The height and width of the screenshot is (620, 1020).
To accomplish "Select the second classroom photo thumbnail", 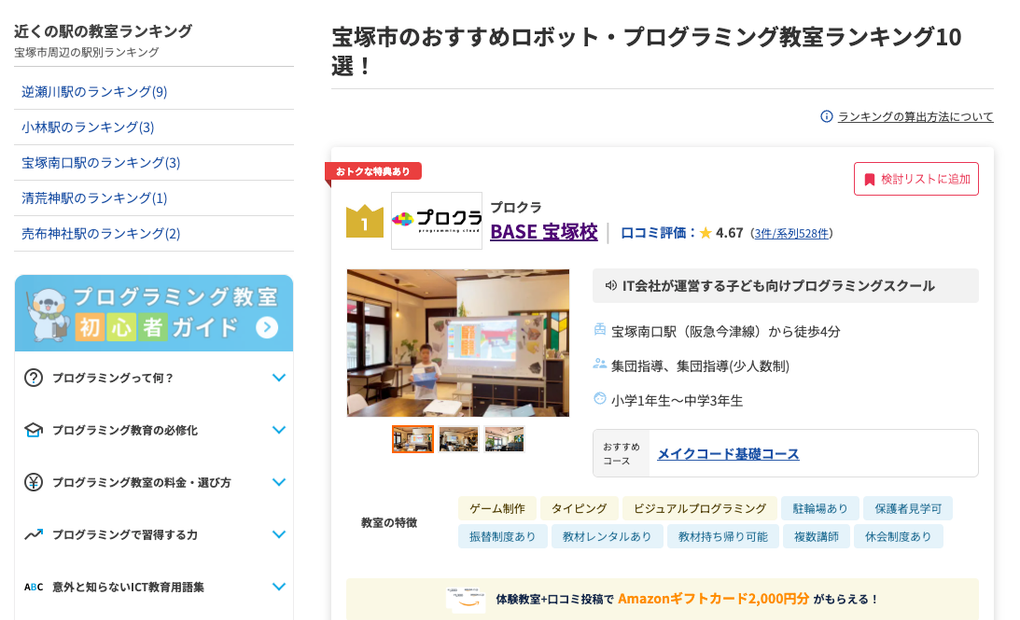I will pyautogui.click(x=459, y=439).
